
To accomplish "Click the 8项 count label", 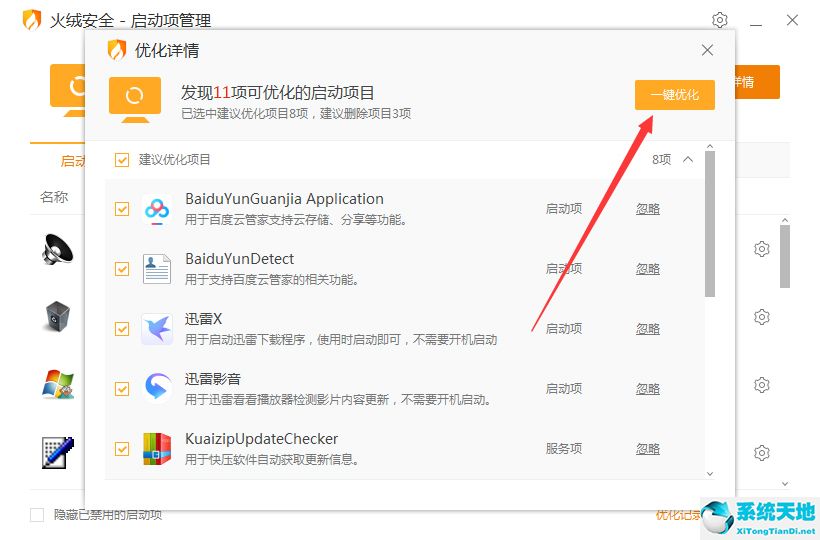I will [x=662, y=159].
